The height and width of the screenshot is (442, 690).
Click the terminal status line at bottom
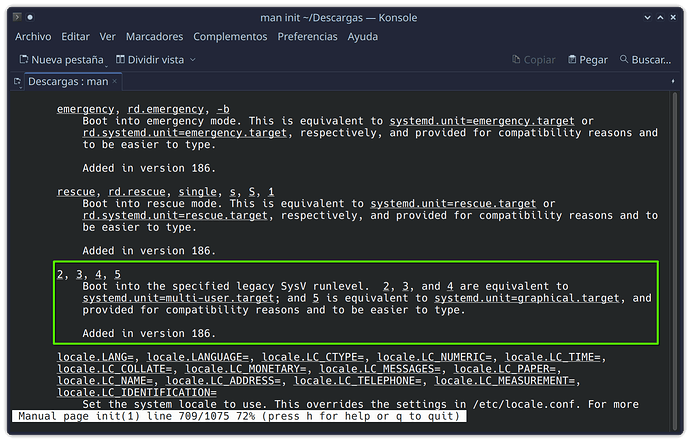236,415
